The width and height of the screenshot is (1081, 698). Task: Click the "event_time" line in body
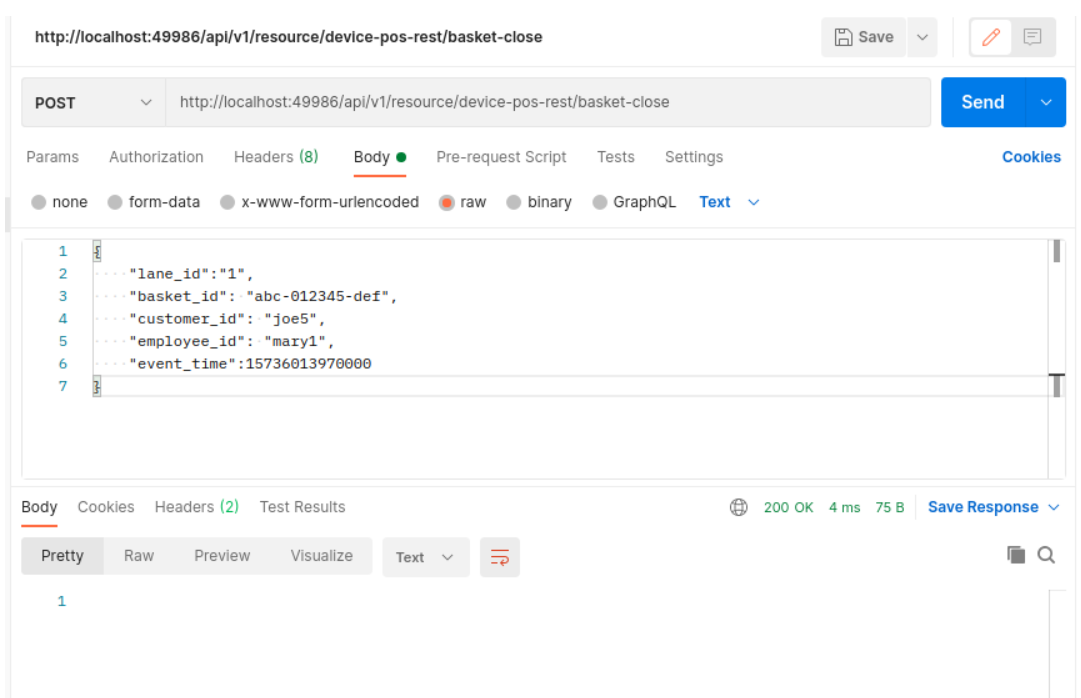coord(250,364)
